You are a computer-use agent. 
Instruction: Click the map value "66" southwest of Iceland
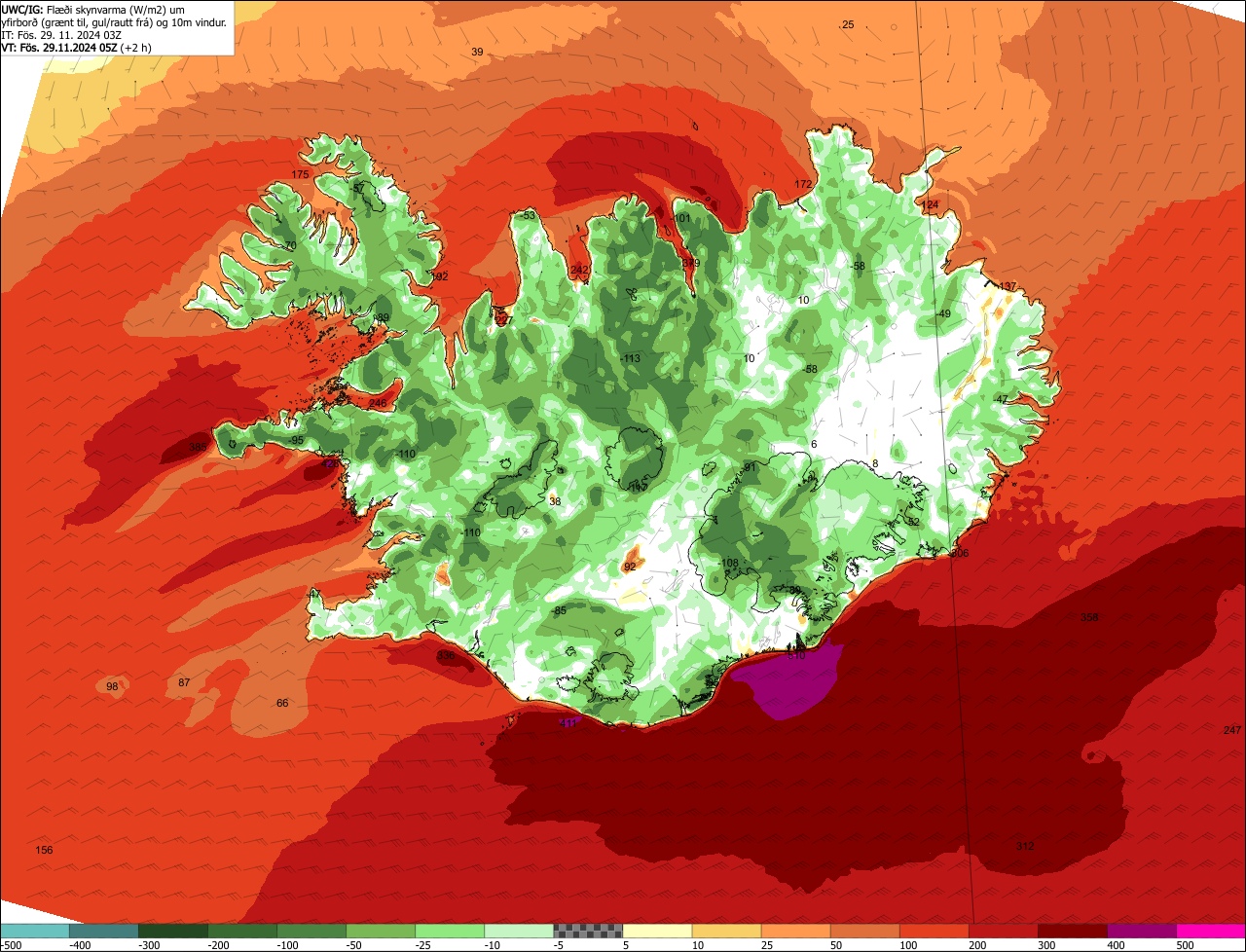pos(282,703)
